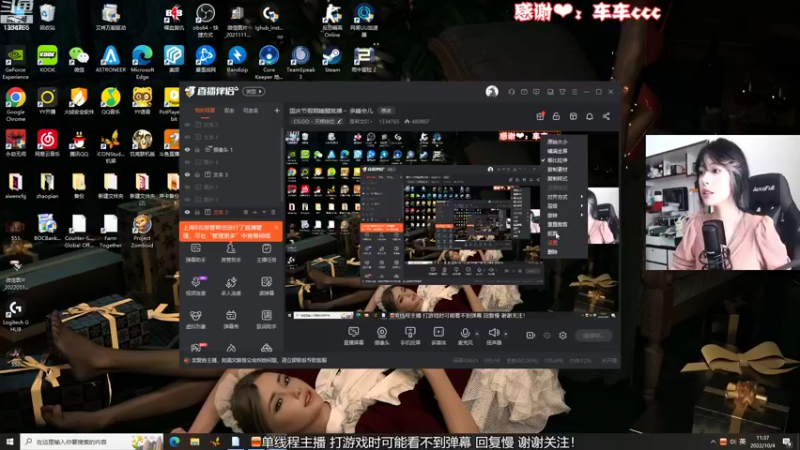Open the 弹幕助手 danmaku assistant tool
The height and width of the screenshot is (450, 800).
point(195,253)
